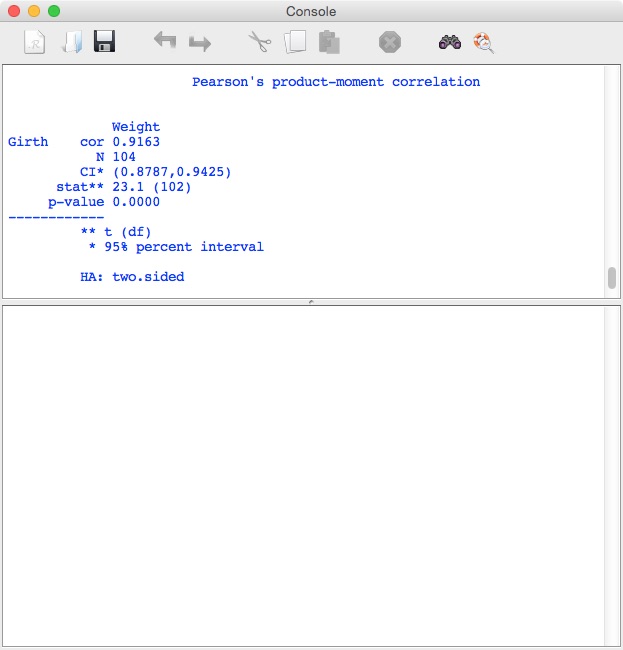The height and width of the screenshot is (650, 623).
Task: Click the N value 104
Action: click(124, 157)
